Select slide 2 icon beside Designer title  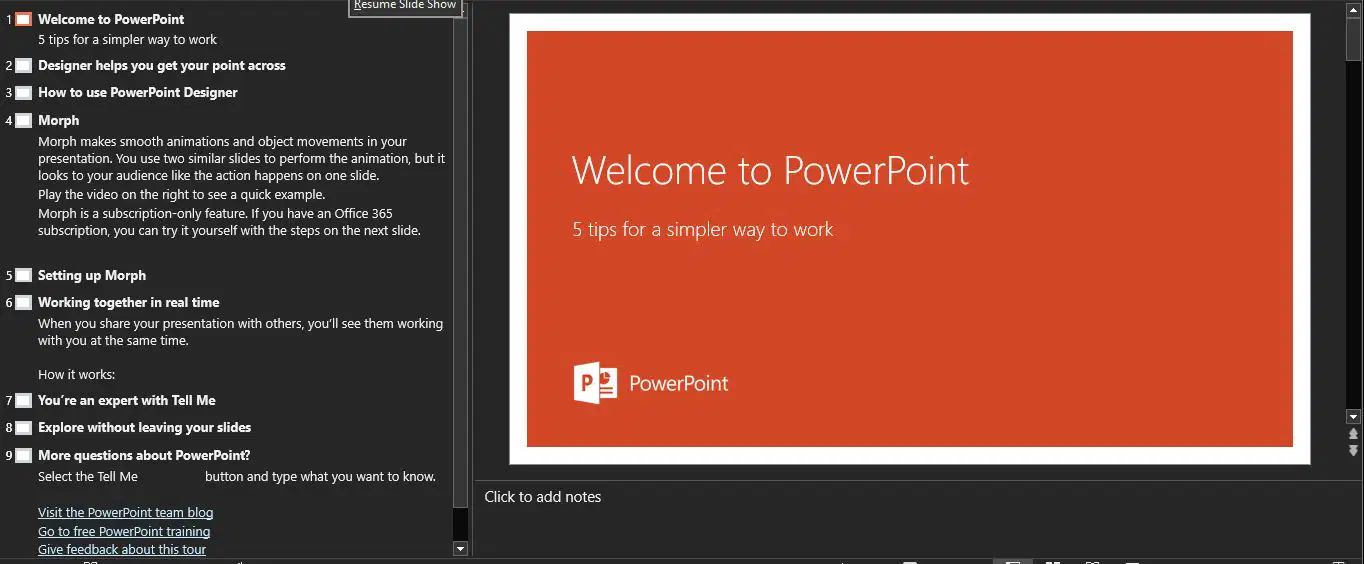[24, 66]
